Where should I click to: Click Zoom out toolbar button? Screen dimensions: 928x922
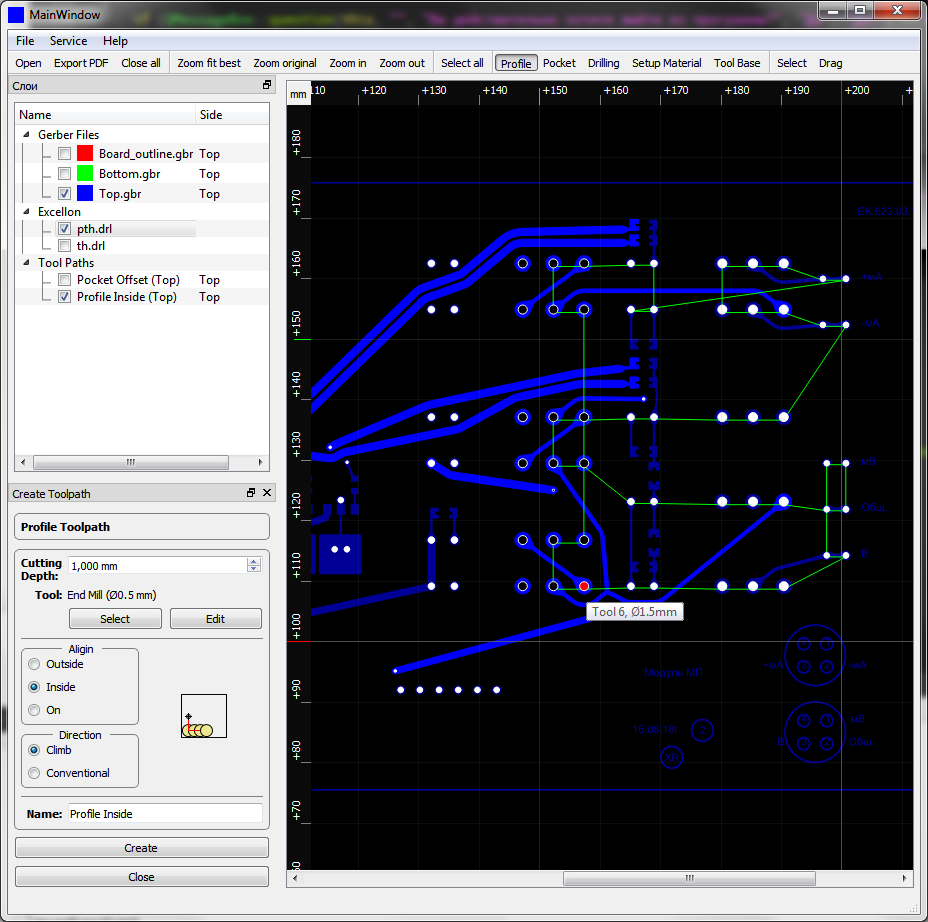tap(402, 63)
